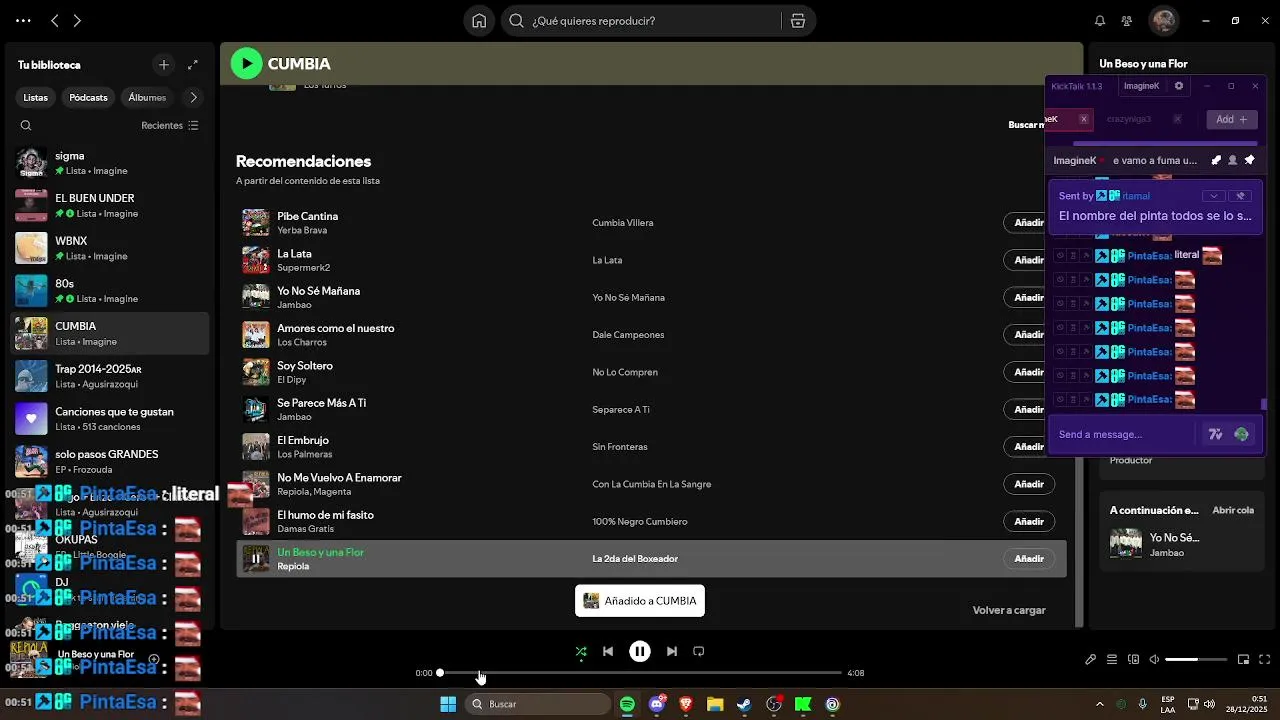Skip to the previous track
1280x720 pixels.
click(608, 651)
